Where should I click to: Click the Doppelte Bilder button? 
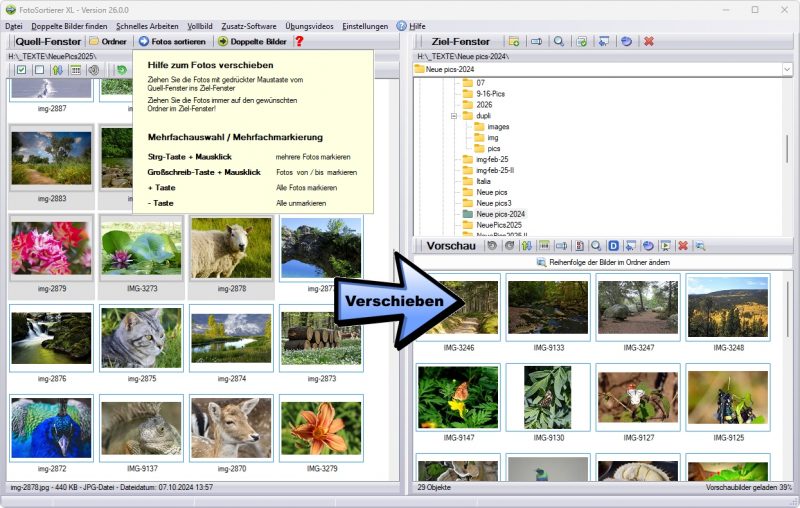pyautogui.click(x=253, y=41)
